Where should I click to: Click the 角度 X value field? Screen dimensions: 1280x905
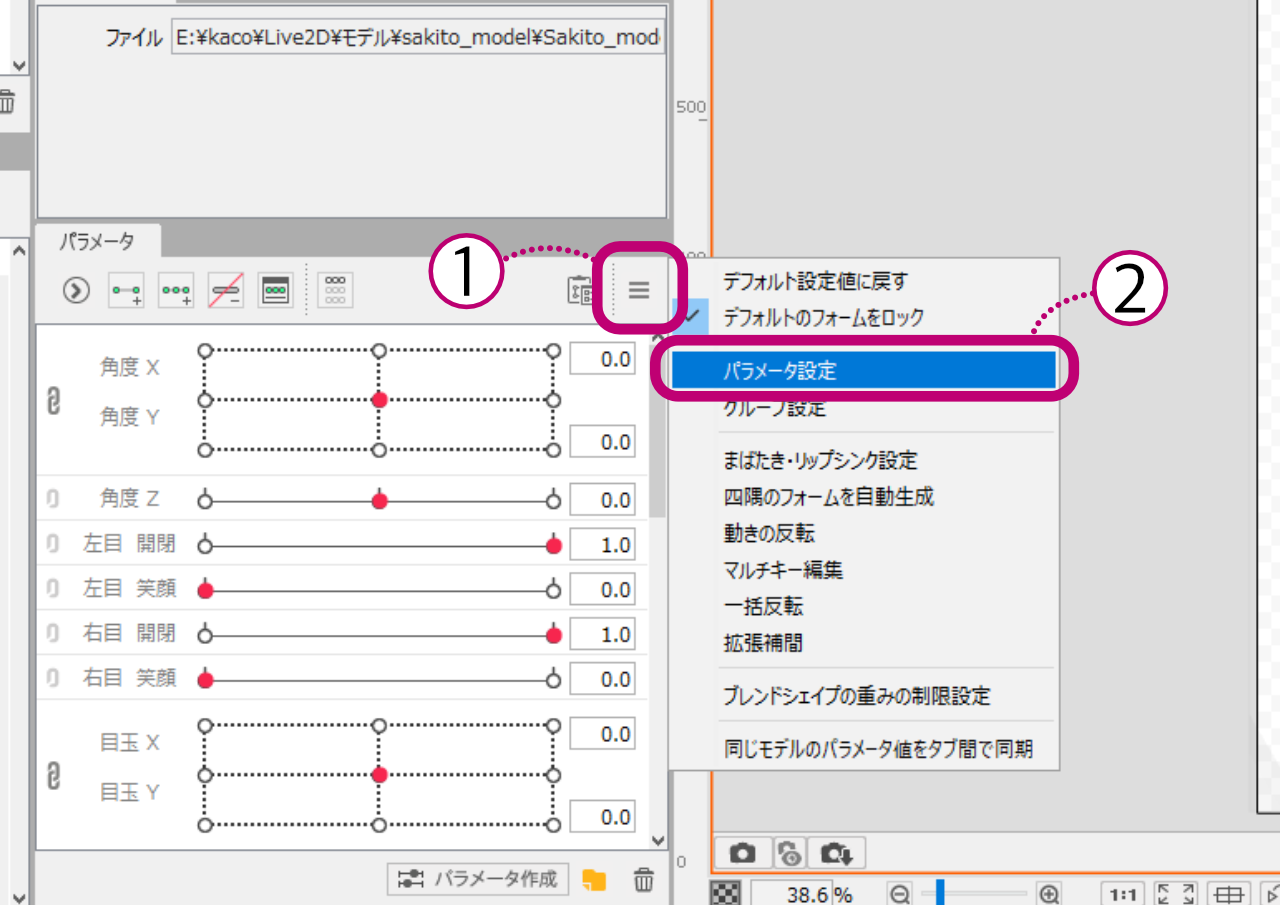[x=602, y=359]
